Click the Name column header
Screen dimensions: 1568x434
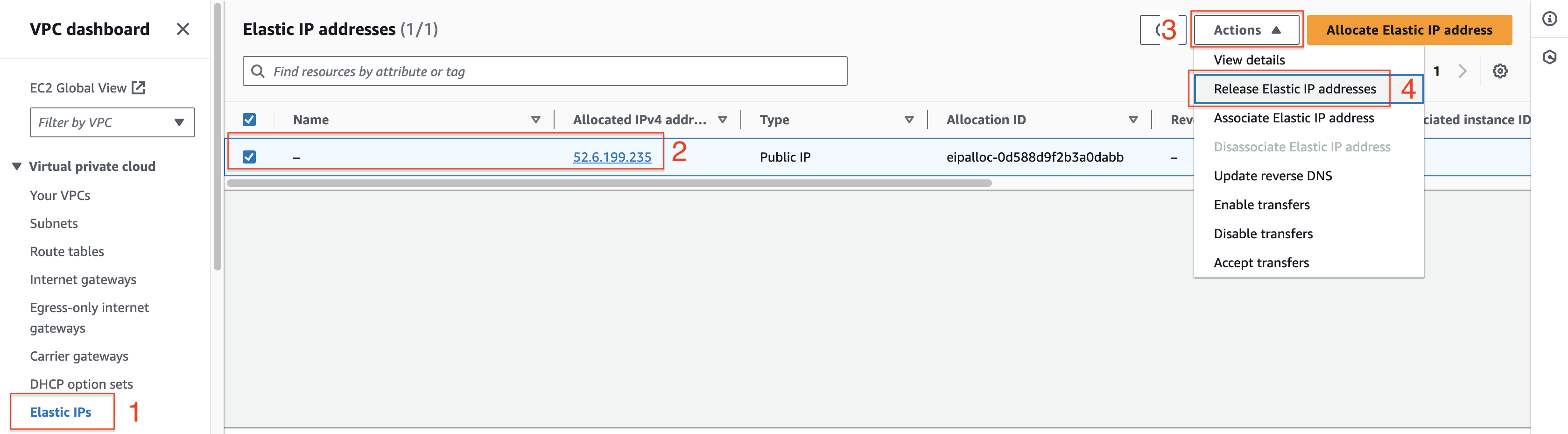(310, 120)
